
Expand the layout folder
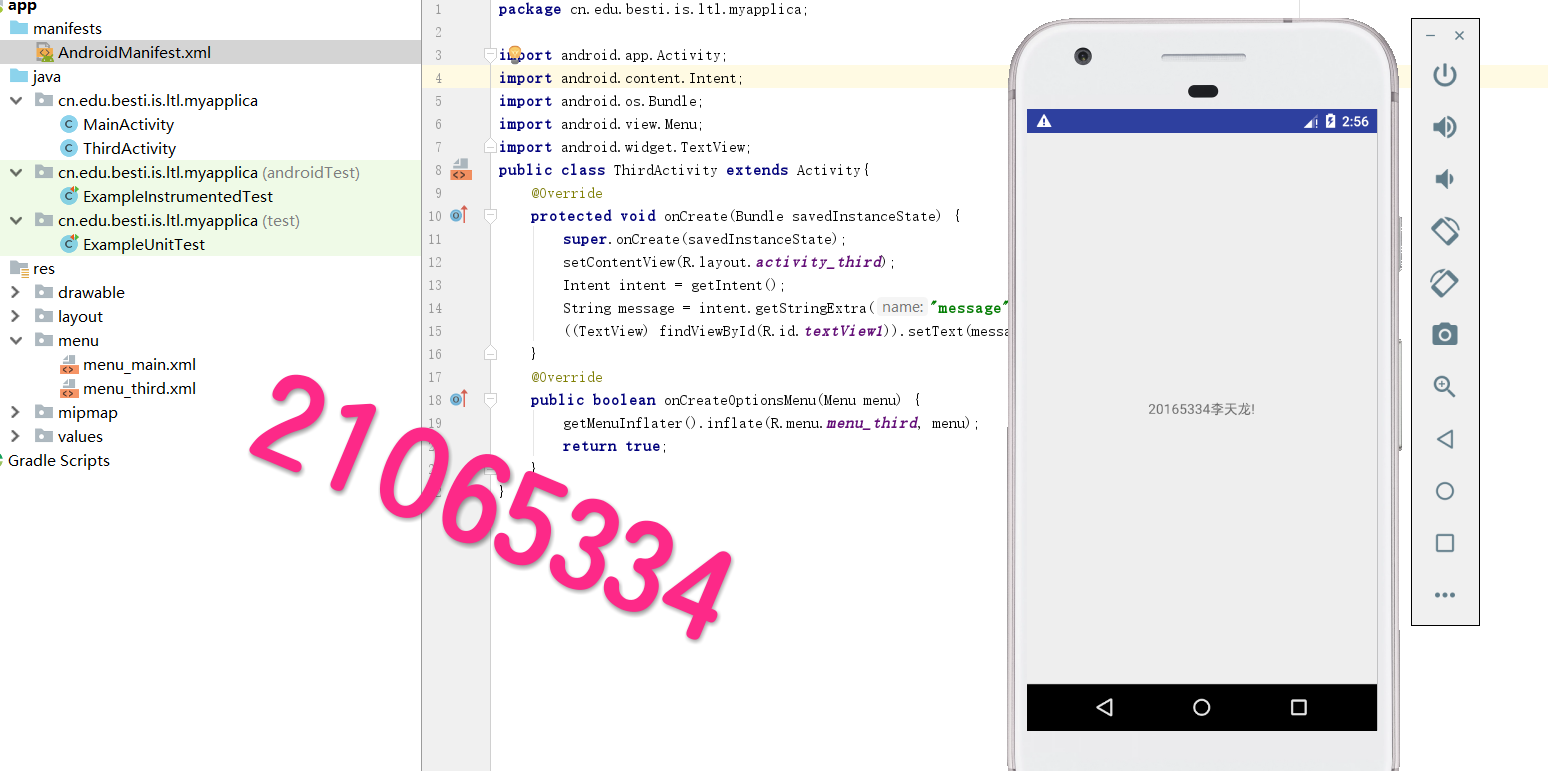pyautogui.click(x=15, y=316)
